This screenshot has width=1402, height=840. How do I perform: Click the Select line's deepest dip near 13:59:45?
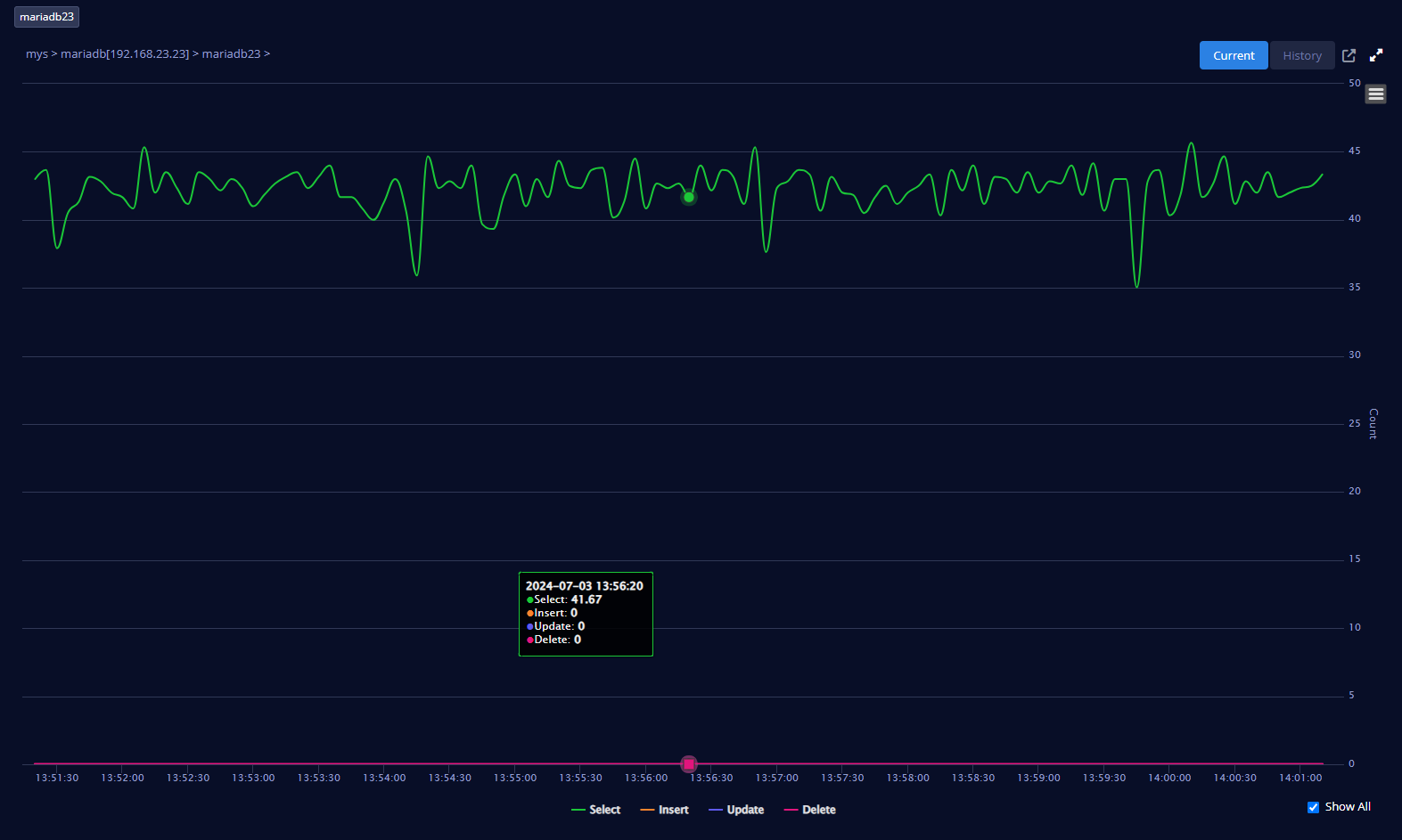coord(1136,287)
